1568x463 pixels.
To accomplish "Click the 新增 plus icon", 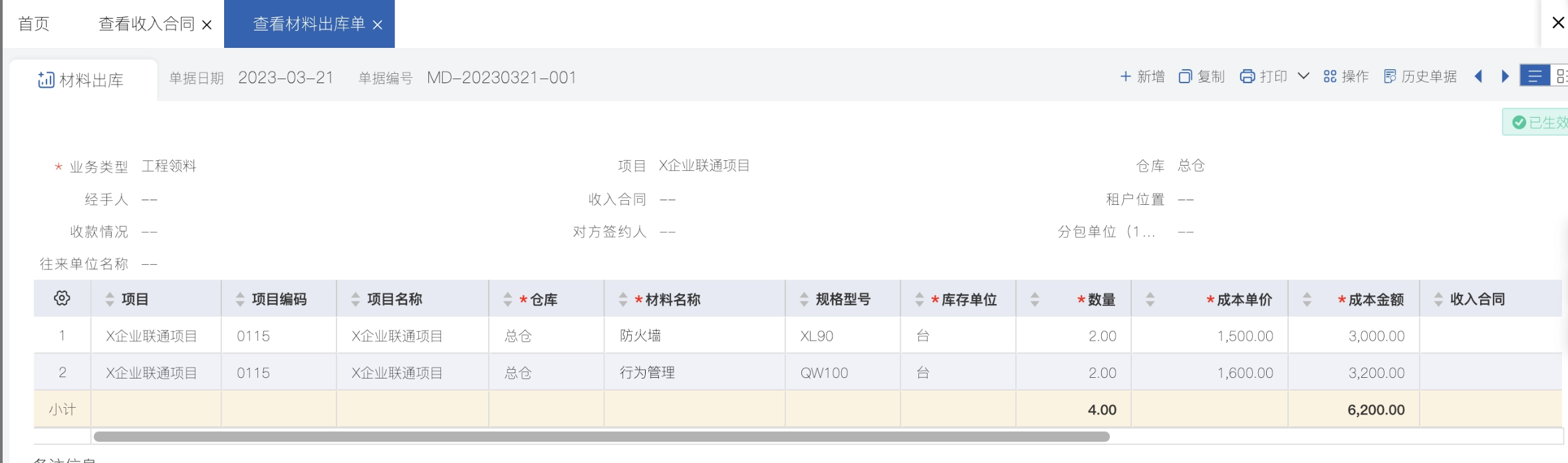I will click(x=1126, y=77).
